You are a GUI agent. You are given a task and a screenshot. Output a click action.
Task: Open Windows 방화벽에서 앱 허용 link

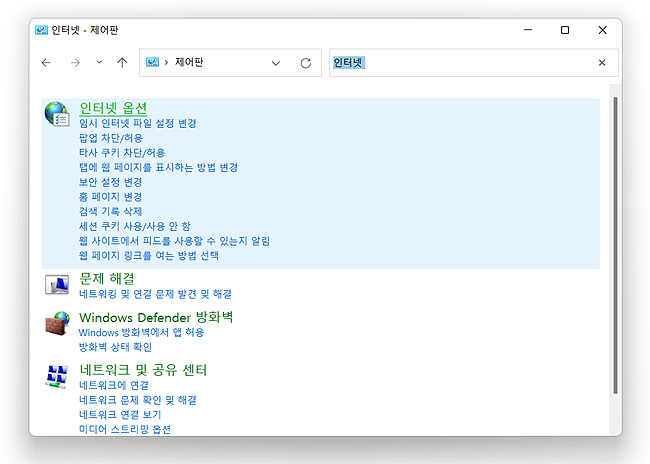141,333
